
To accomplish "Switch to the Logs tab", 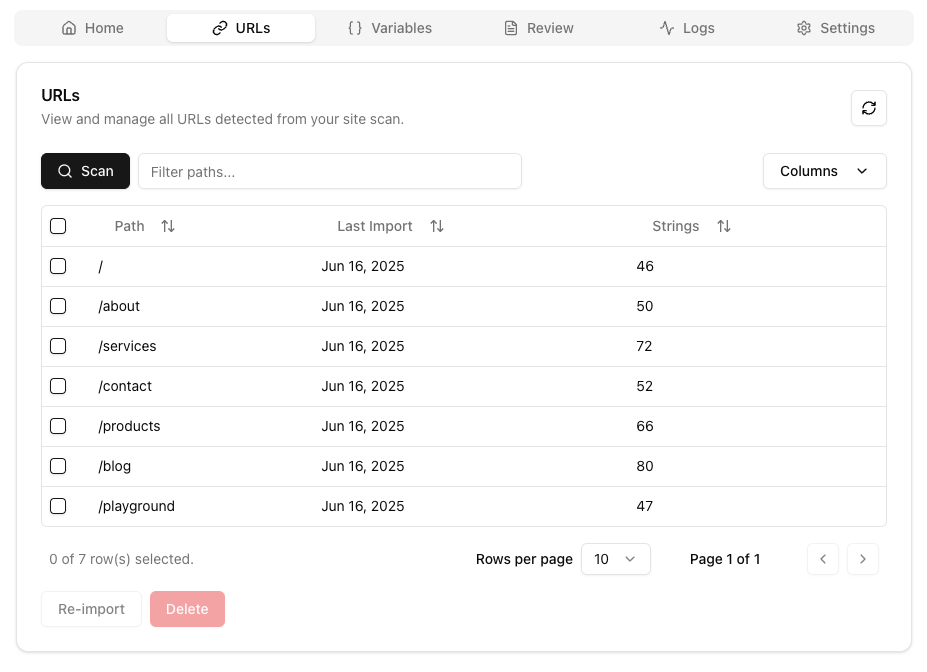I will [x=687, y=28].
